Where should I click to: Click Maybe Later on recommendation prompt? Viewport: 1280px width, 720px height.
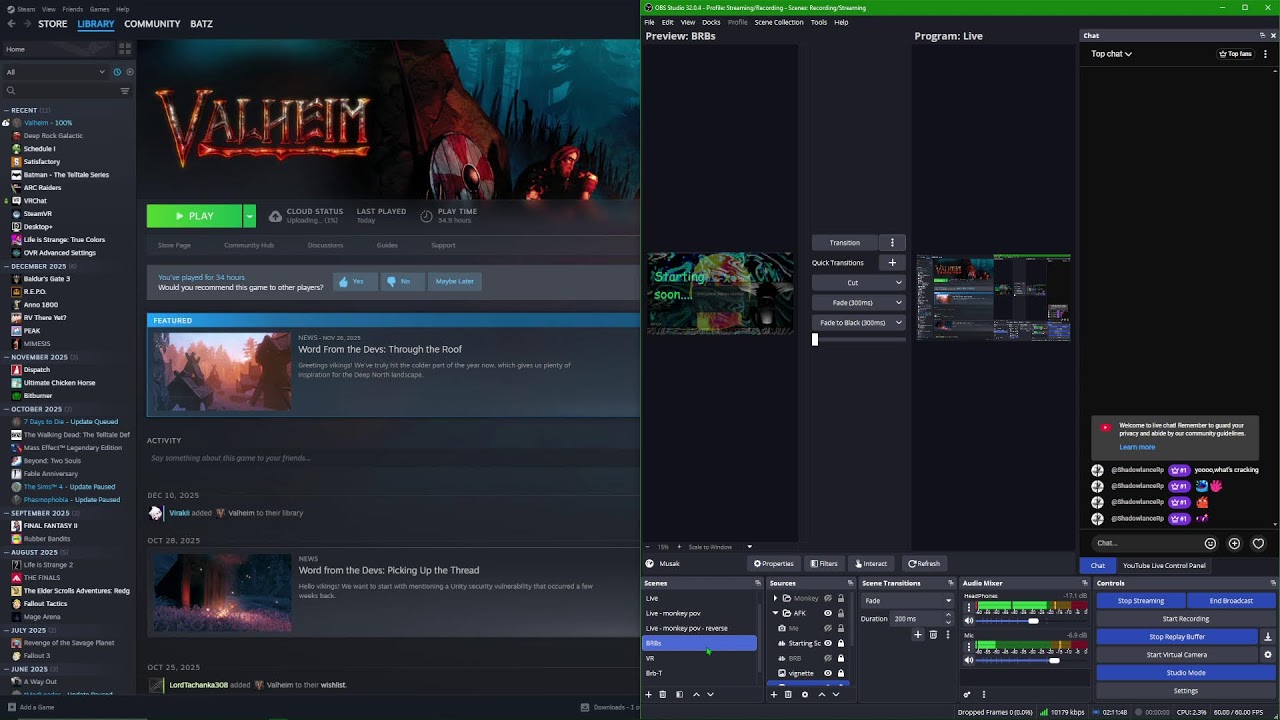pos(455,282)
